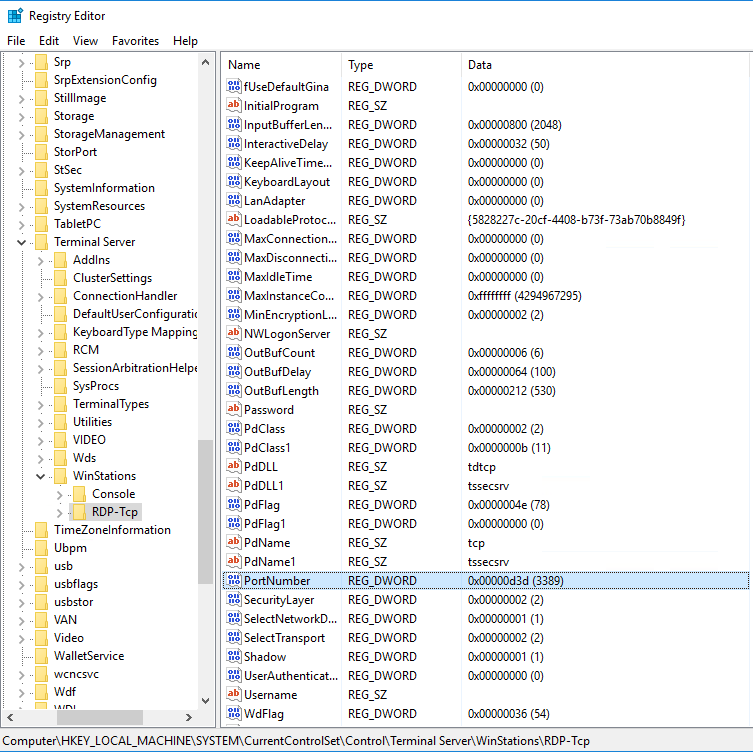Expand the AddIns subkey arrow

pos(41,260)
